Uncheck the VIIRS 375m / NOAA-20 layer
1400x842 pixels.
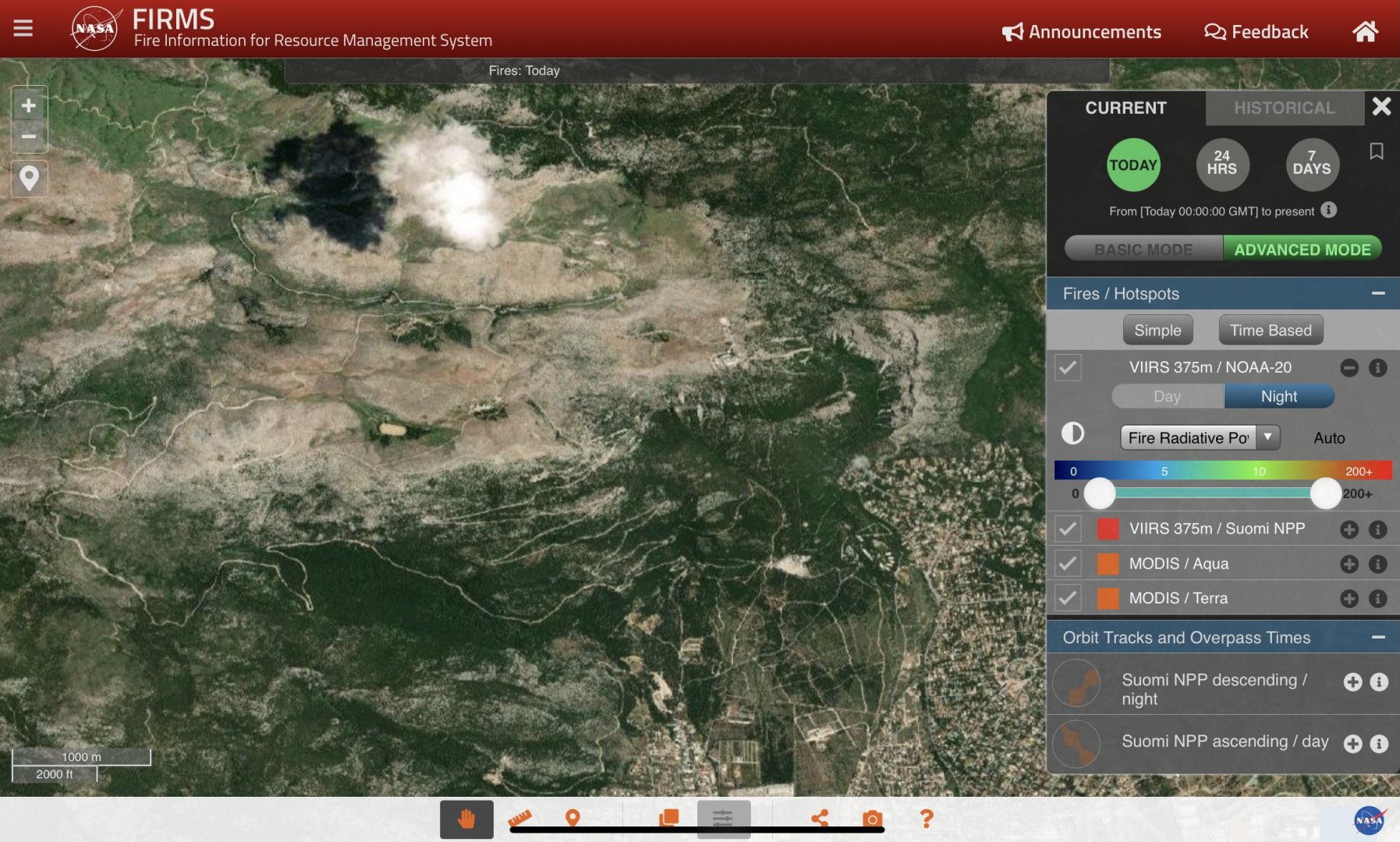[1068, 367]
